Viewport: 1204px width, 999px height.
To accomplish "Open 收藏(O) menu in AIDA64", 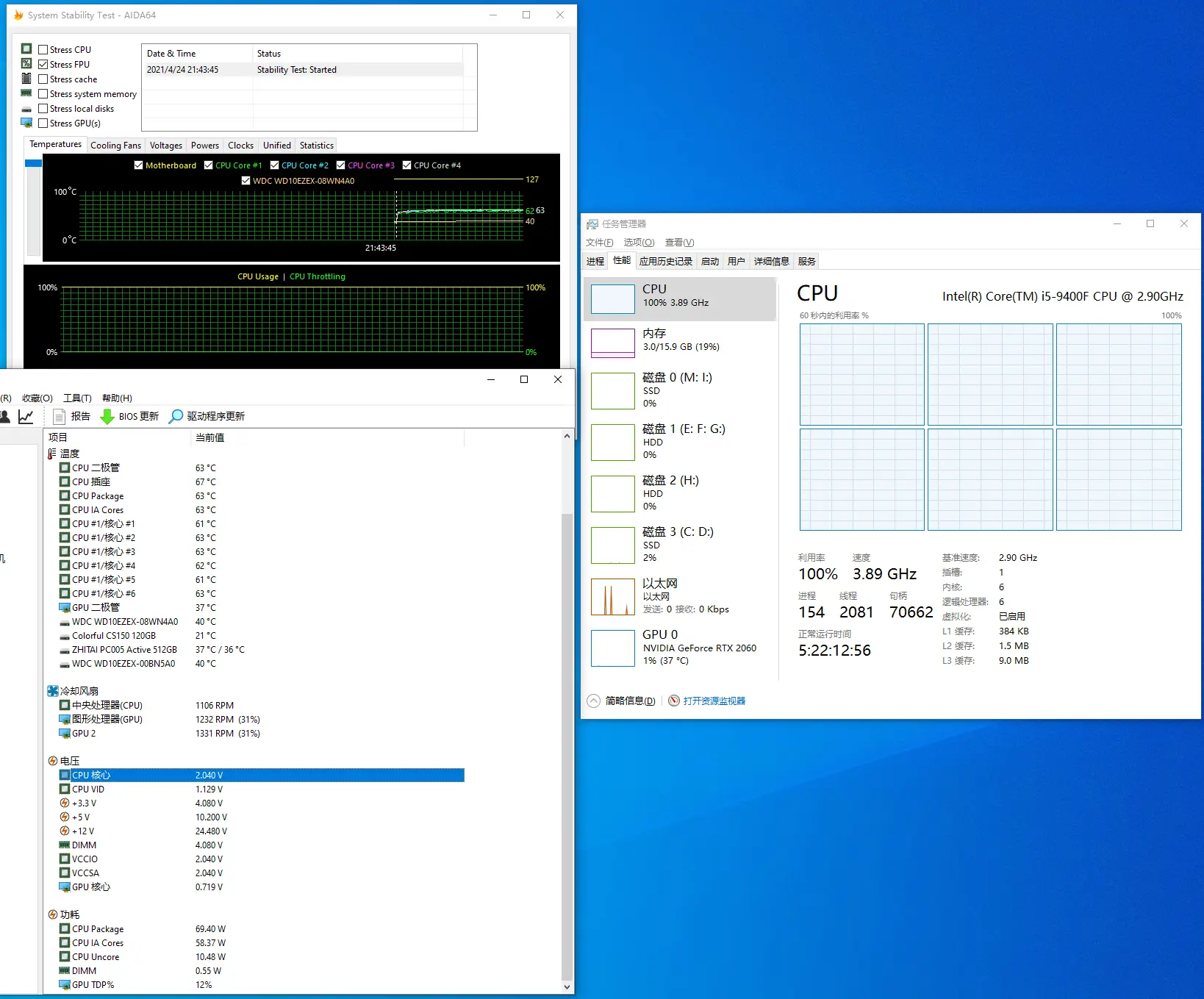I will (x=37, y=398).
